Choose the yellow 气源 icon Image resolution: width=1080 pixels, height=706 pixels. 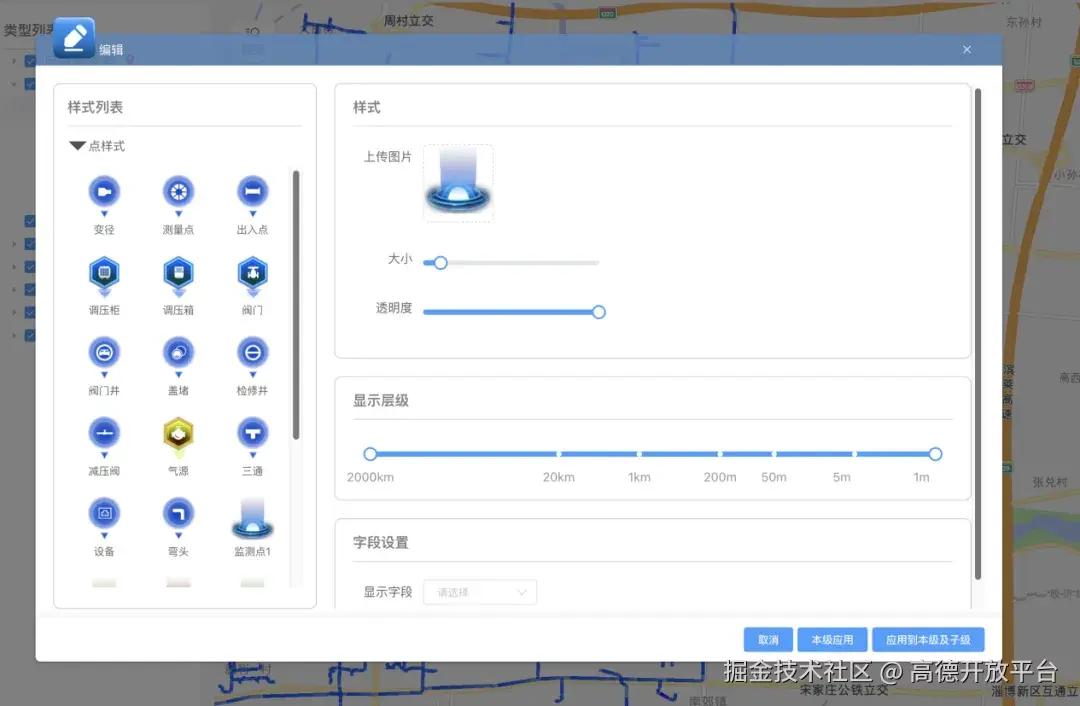[178, 437]
